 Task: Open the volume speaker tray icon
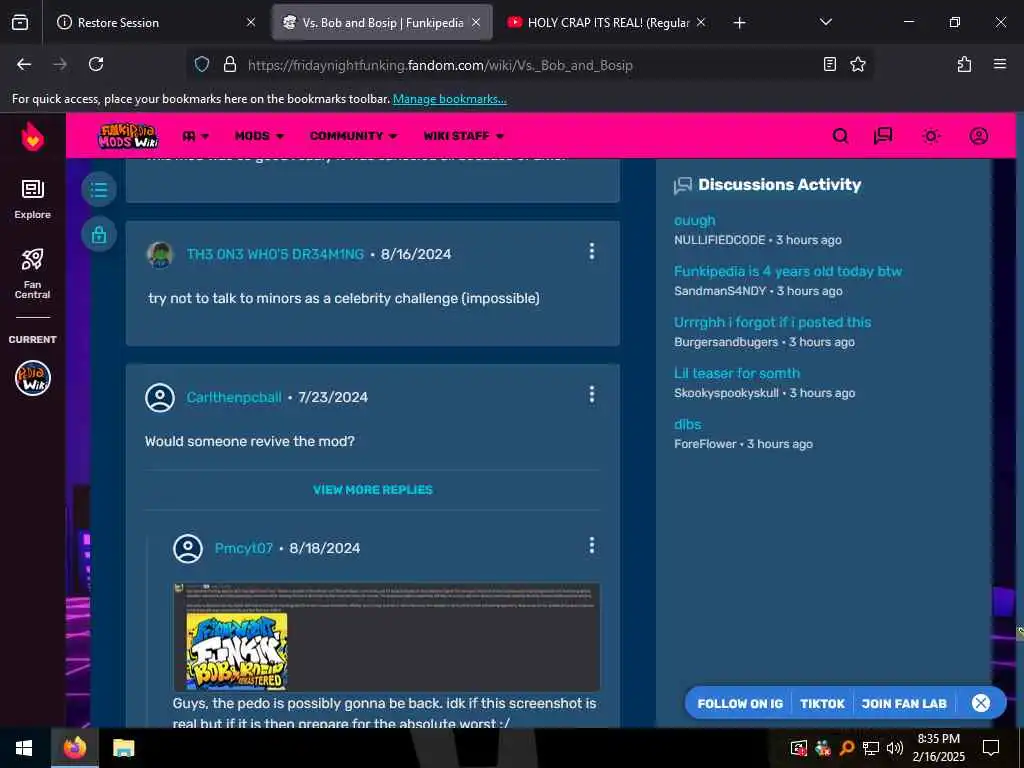[x=895, y=748]
